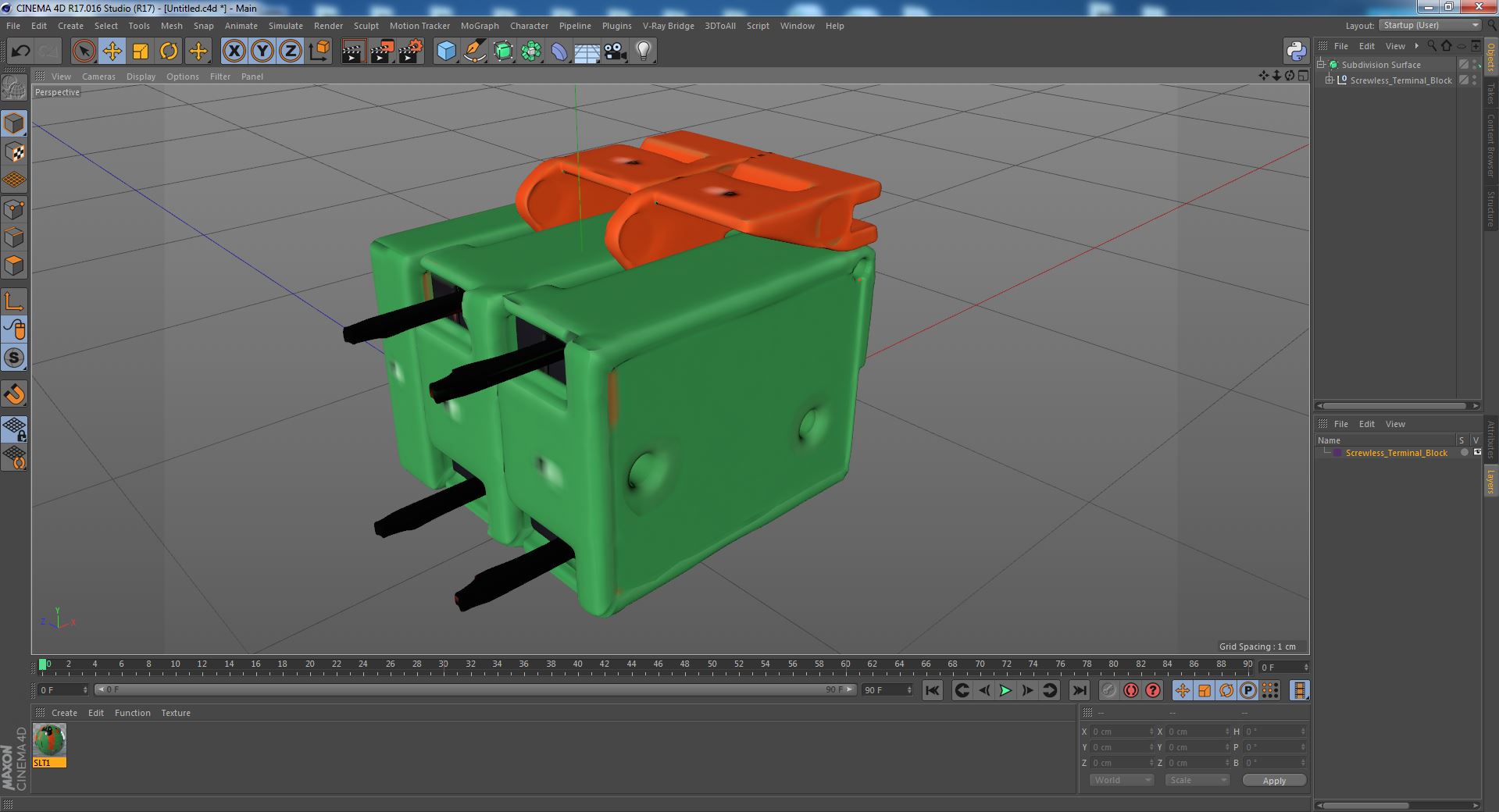Switch to Polygons mode
This screenshot has width=1499, height=812.
point(14,265)
